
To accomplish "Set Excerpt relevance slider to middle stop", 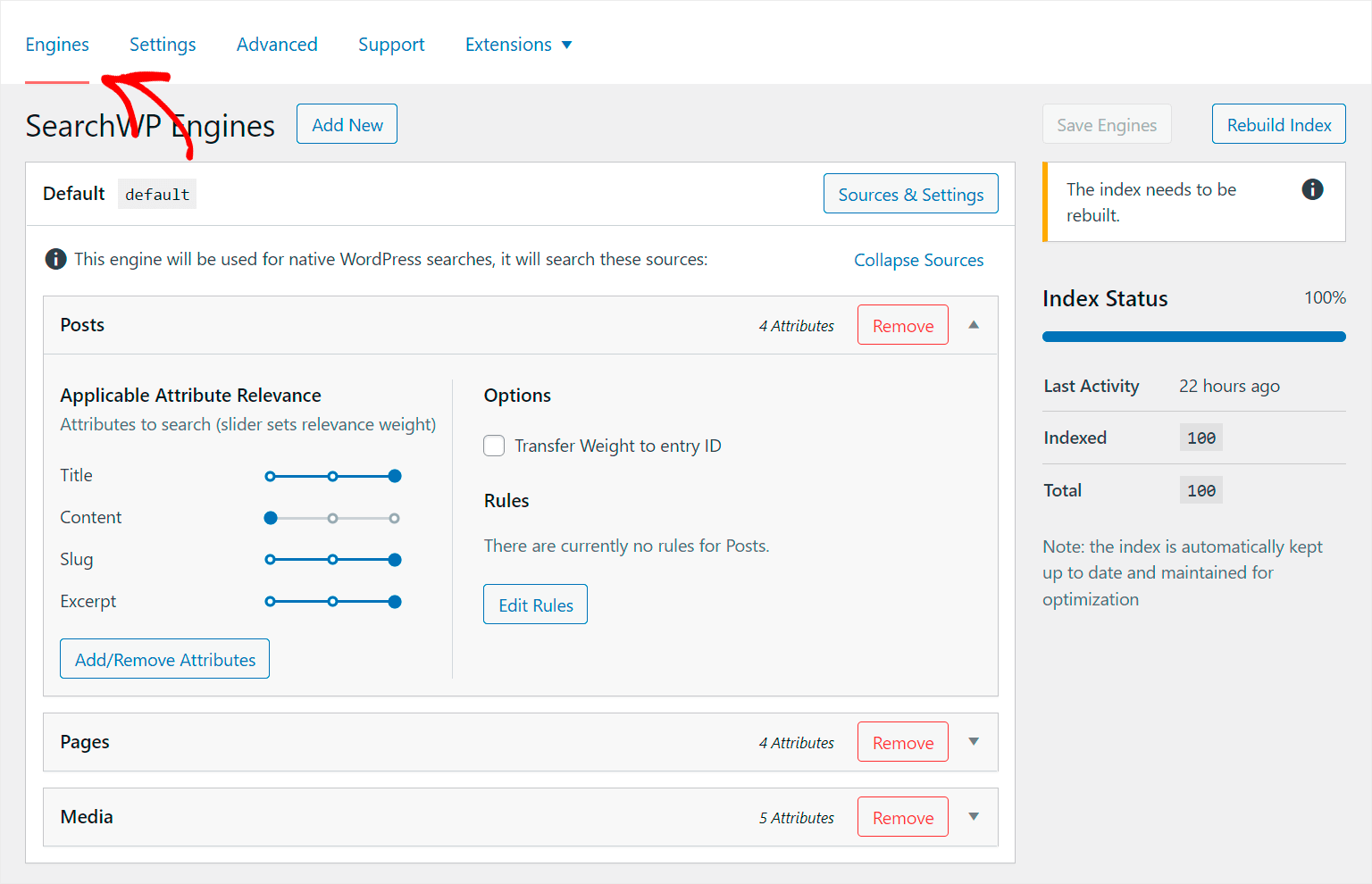I will click(332, 602).
